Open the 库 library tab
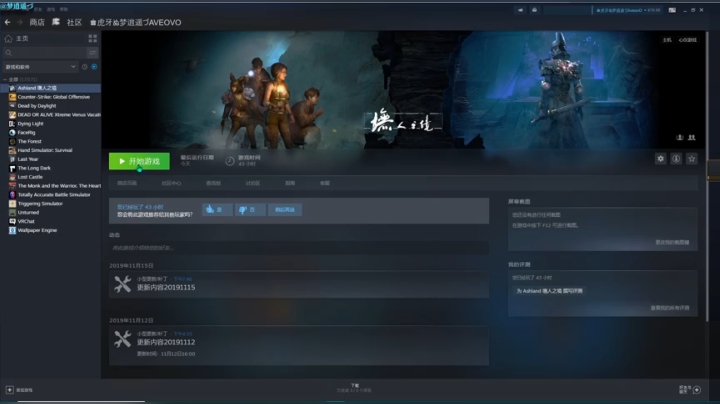This screenshot has width=720, height=404. click(56, 22)
